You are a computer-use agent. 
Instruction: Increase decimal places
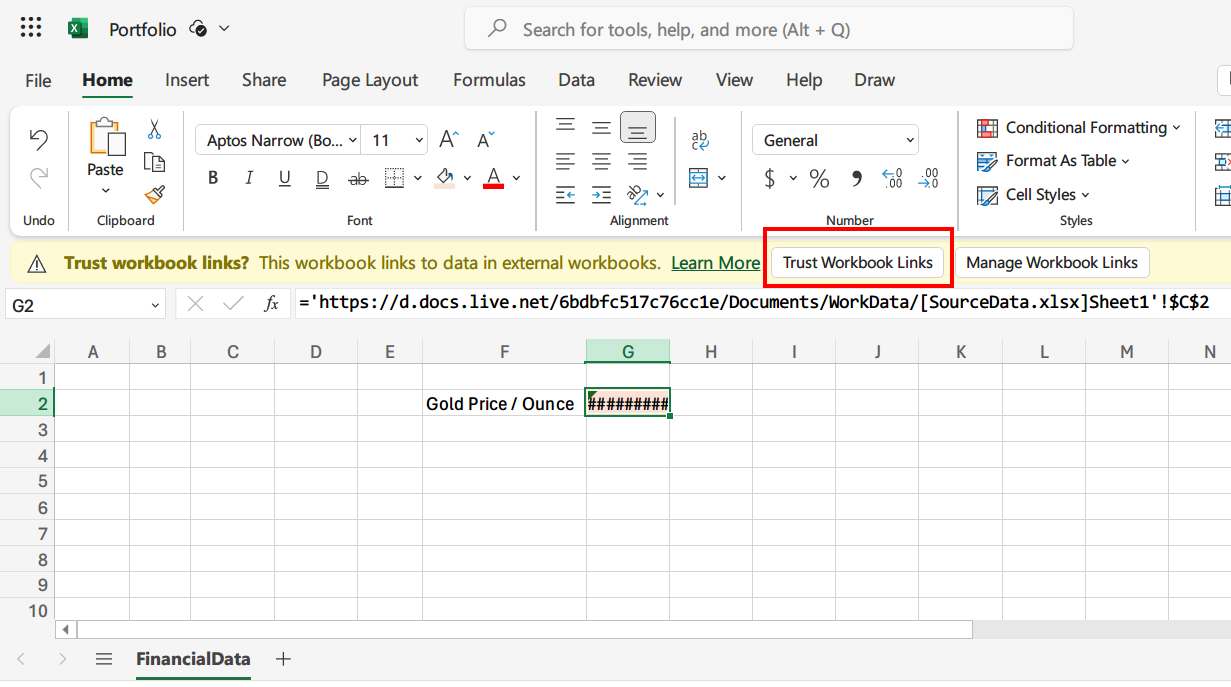tap(891, 180)
